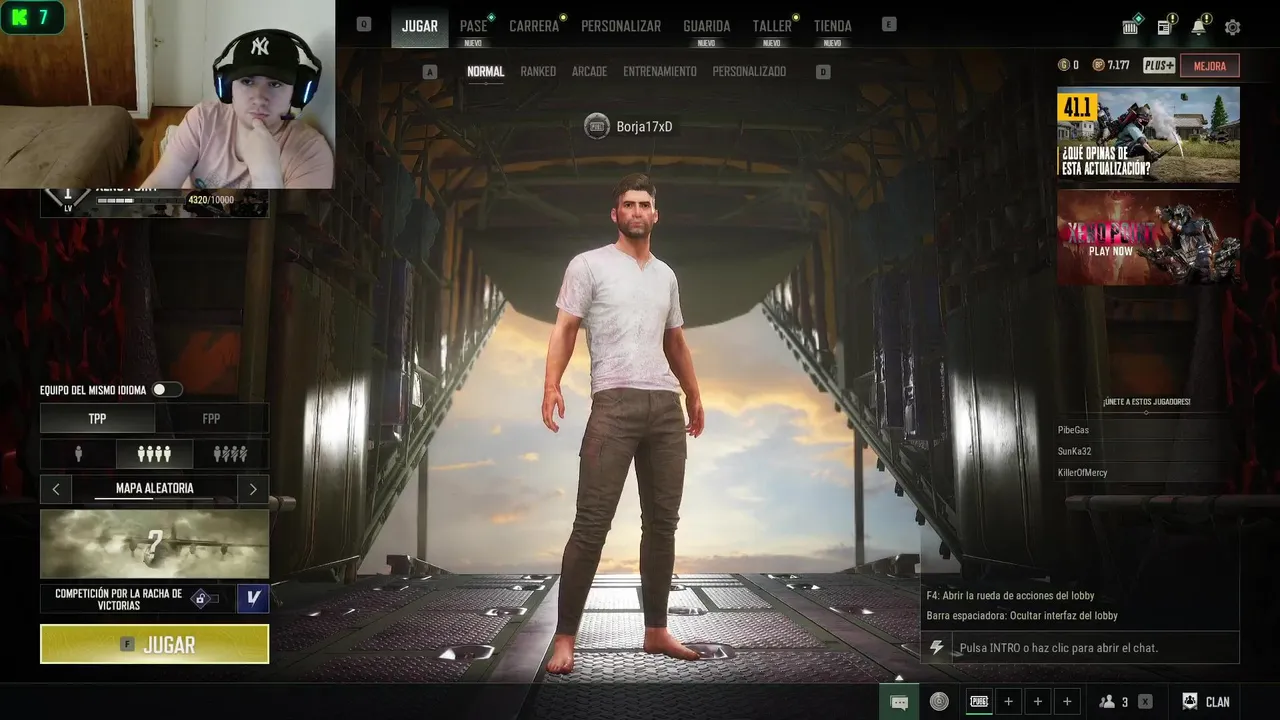Click the D key hint beside PERSONALIZADO
The width and height of the screenshot is (1280, 720).
[823, 72]
